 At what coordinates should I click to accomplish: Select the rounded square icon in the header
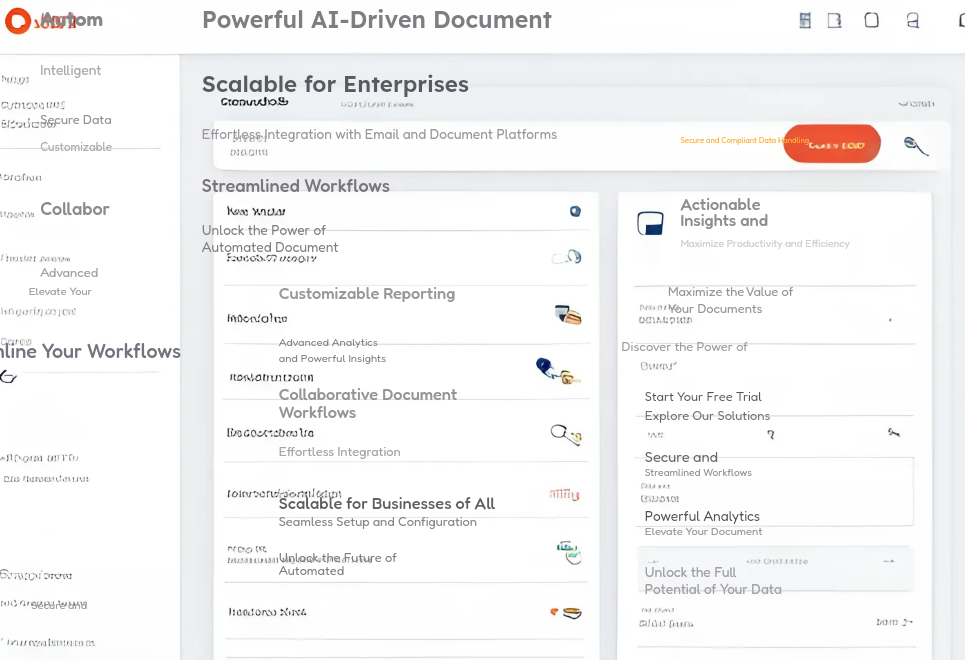[x=871, y=19]
